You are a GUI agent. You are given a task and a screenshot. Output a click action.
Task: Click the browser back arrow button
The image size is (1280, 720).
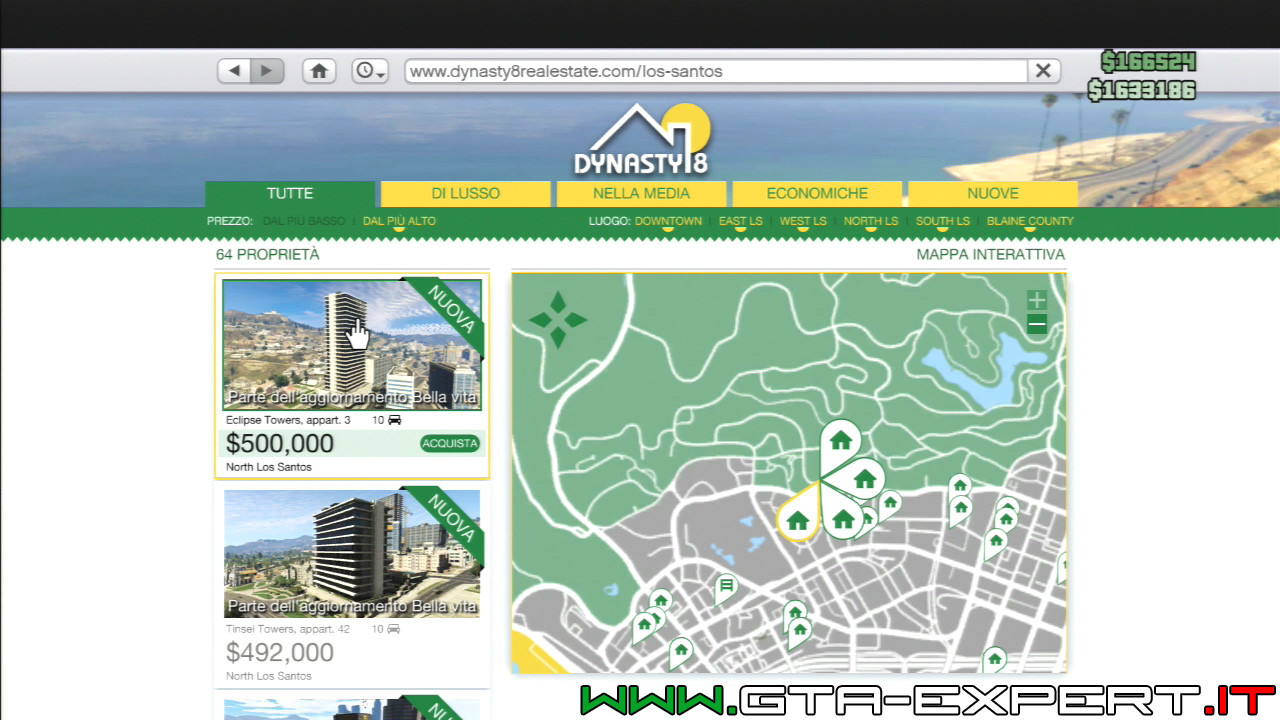point(234,71)
